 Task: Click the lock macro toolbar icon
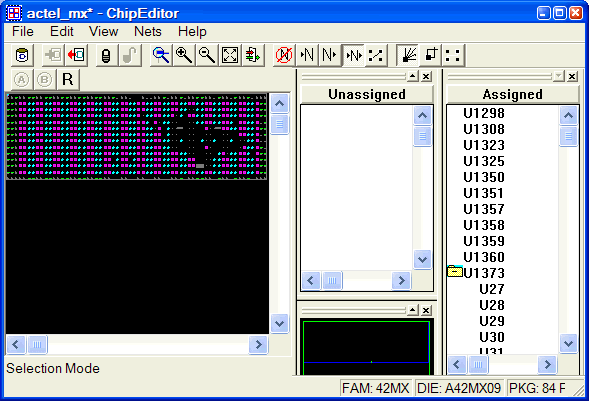pos(106,55)
